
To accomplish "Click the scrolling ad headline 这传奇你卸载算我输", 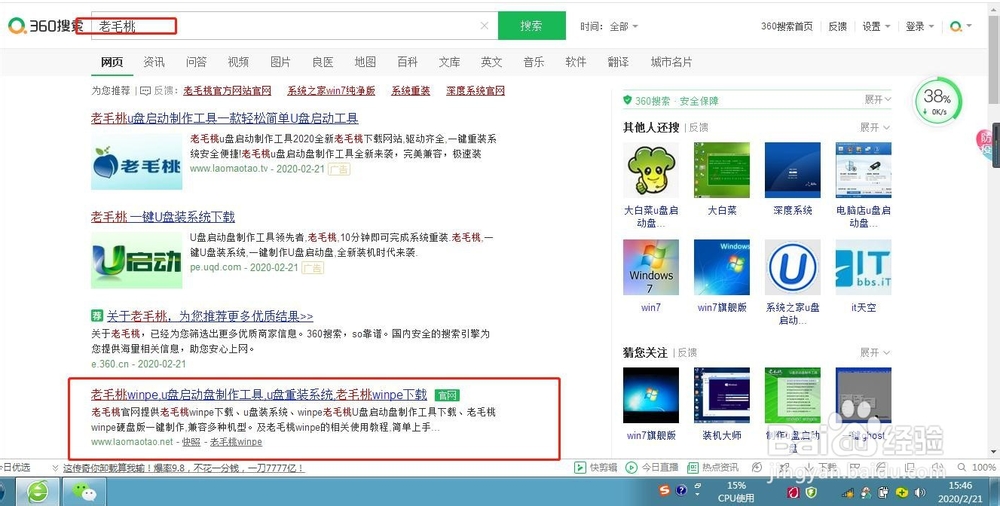I will pyautogui.click(x=184, y=468).
